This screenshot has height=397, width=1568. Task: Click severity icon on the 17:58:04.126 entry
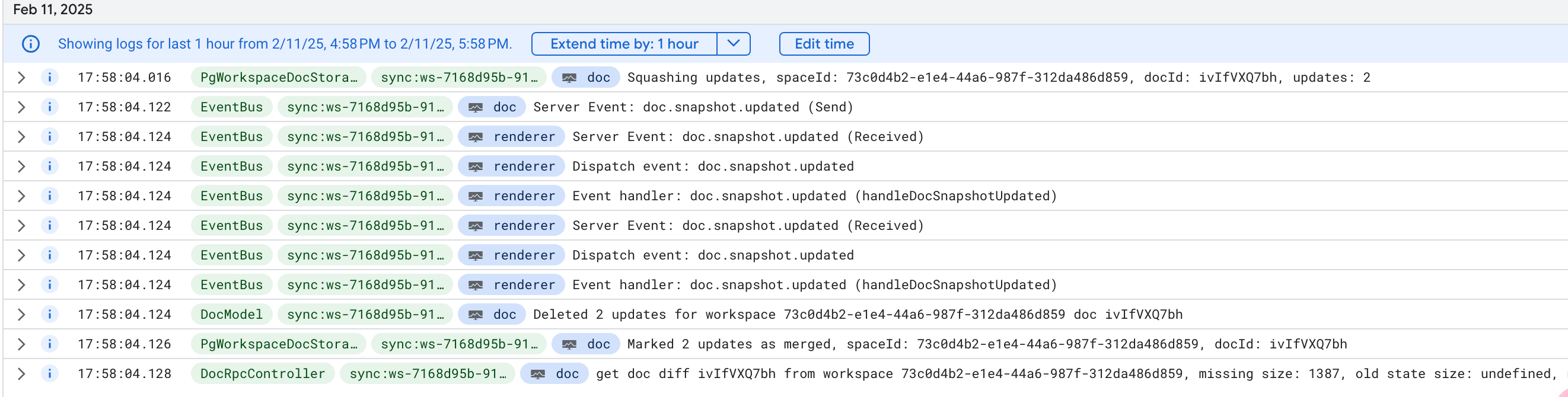point(49,344)
